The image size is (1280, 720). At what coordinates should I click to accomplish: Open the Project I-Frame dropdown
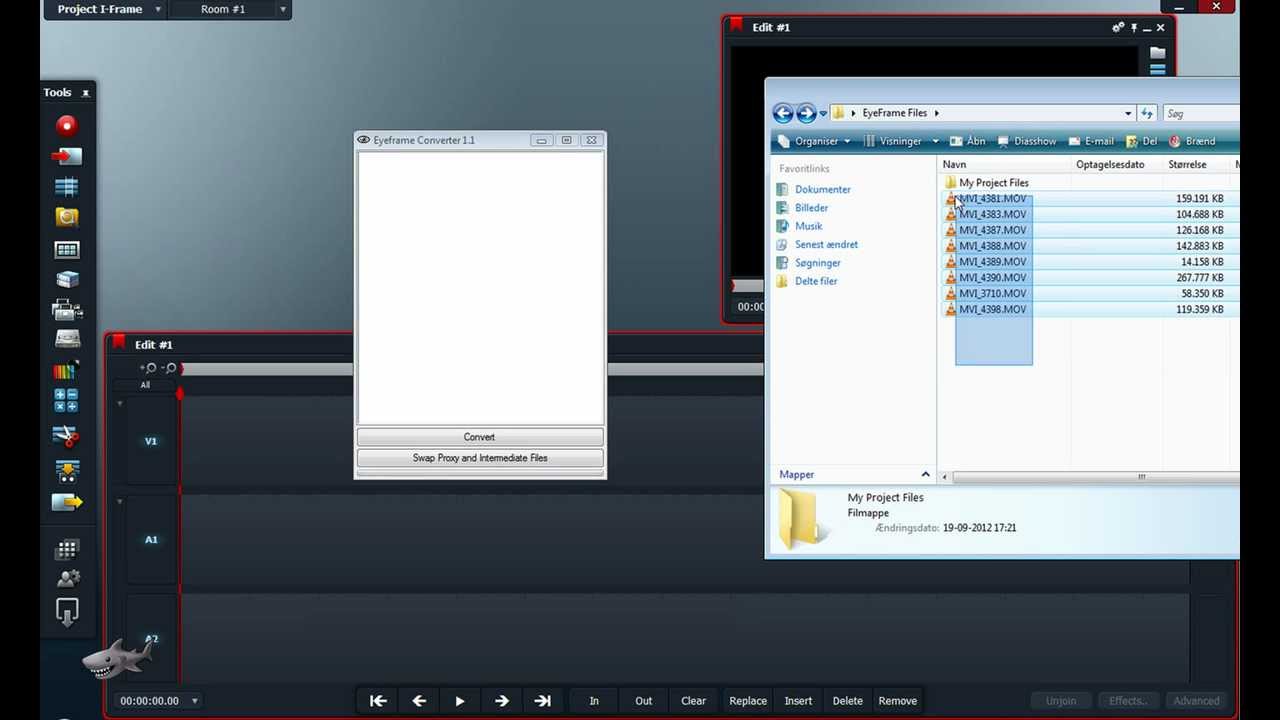157,10
